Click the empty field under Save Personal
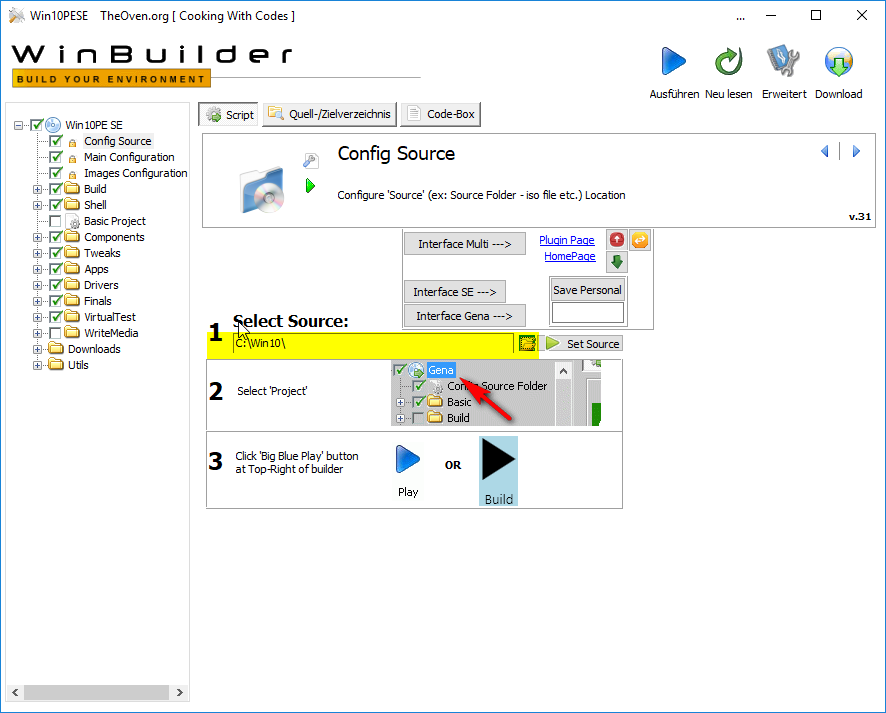This screenshot has width=886, height=713. click(x=588, y=312)
